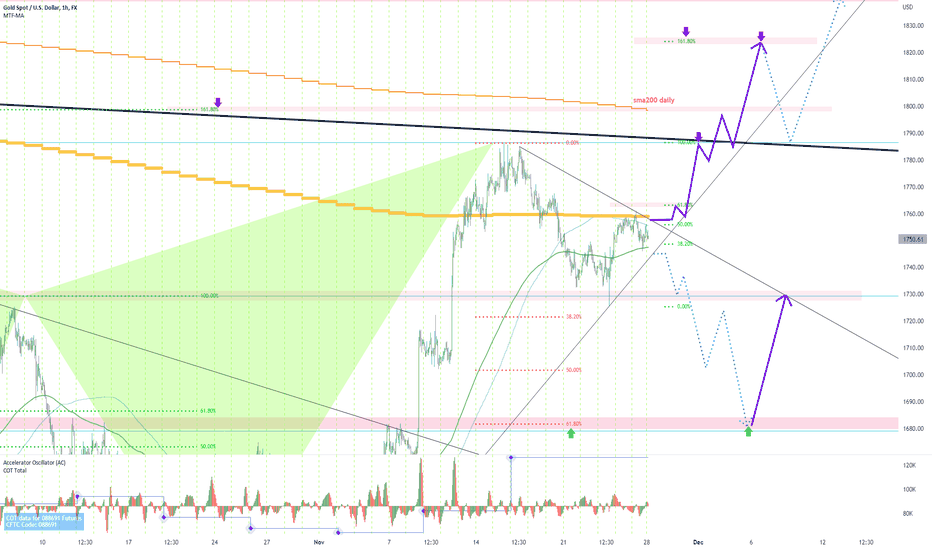Viewport: 932px width, 550px height.
Task: Select the 1780.00 price axis label
Action: tap(913, 160)
